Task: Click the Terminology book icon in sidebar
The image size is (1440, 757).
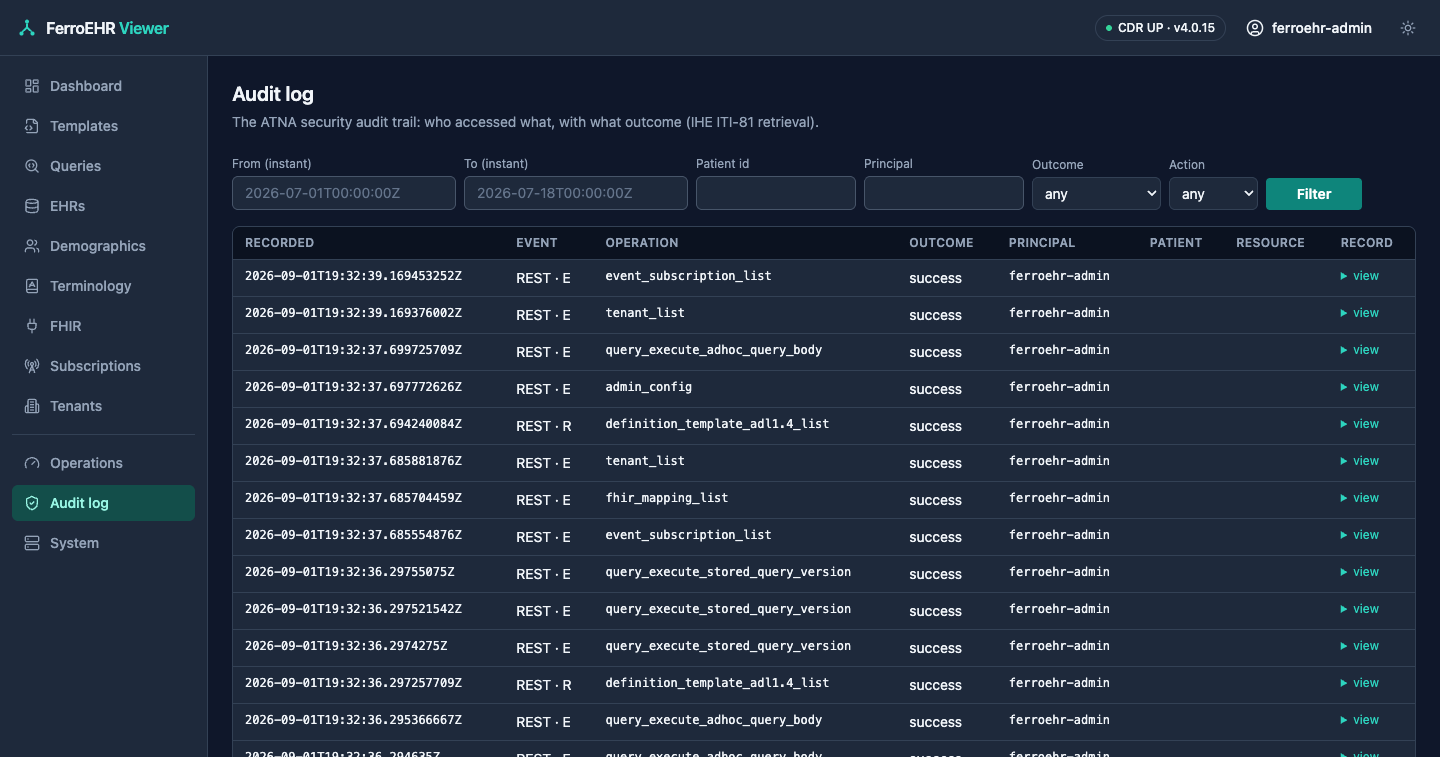Action: click(x=32, y=286)
